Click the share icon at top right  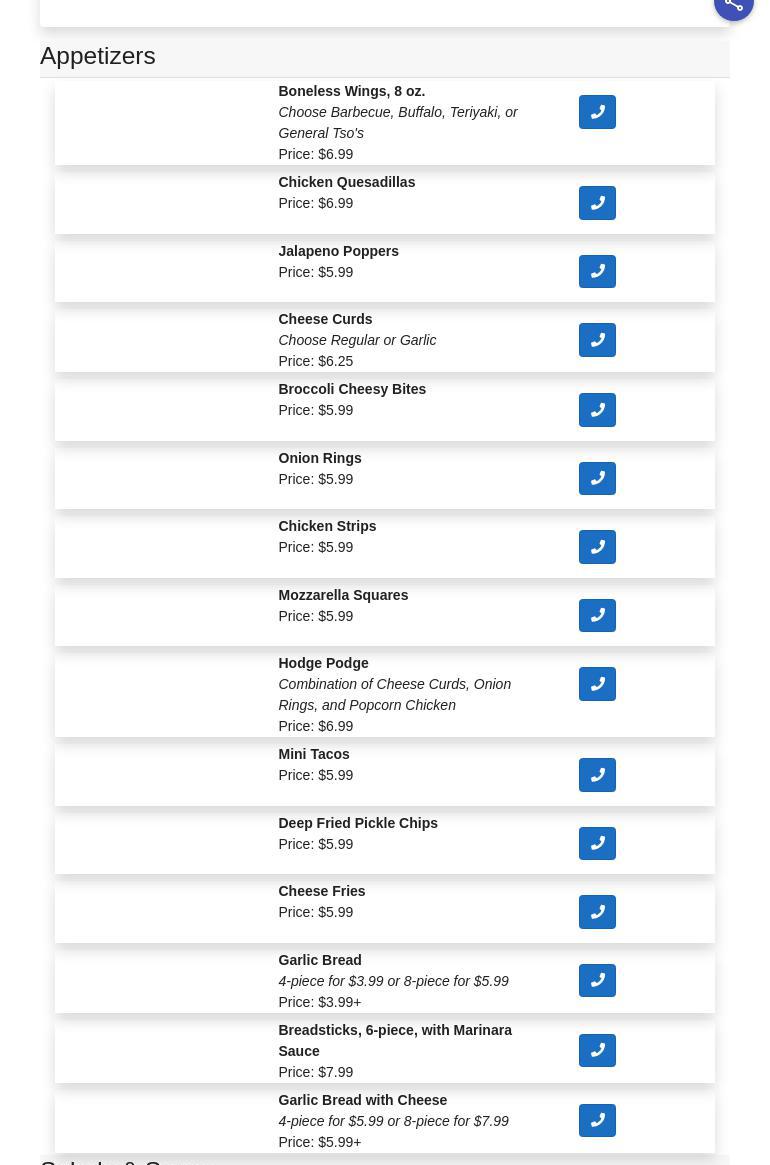733,6
